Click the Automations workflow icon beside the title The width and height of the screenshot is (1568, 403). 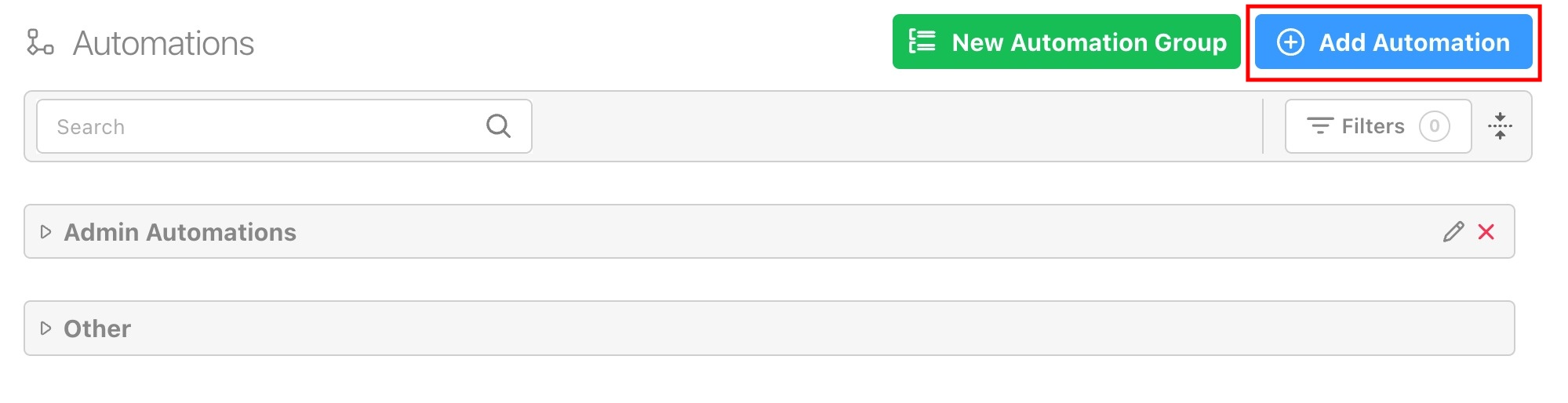tap(40, 42)
